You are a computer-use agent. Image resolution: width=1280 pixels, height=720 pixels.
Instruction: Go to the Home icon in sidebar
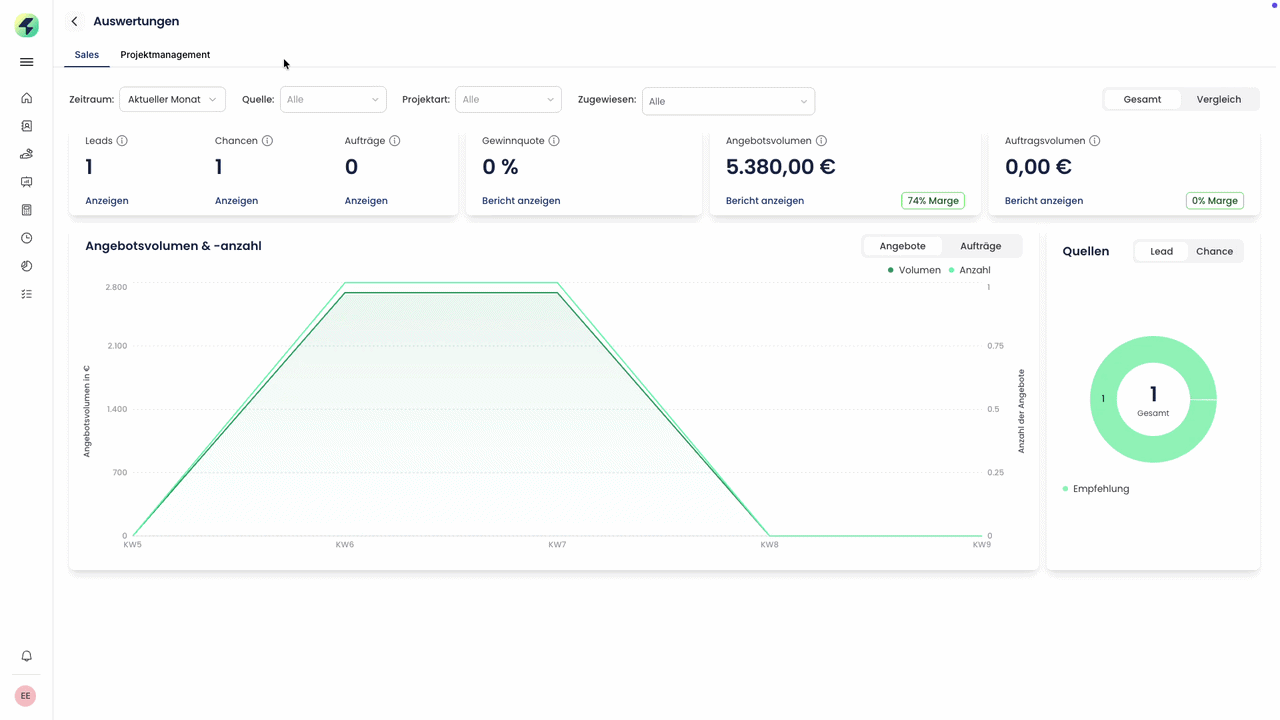27,98
